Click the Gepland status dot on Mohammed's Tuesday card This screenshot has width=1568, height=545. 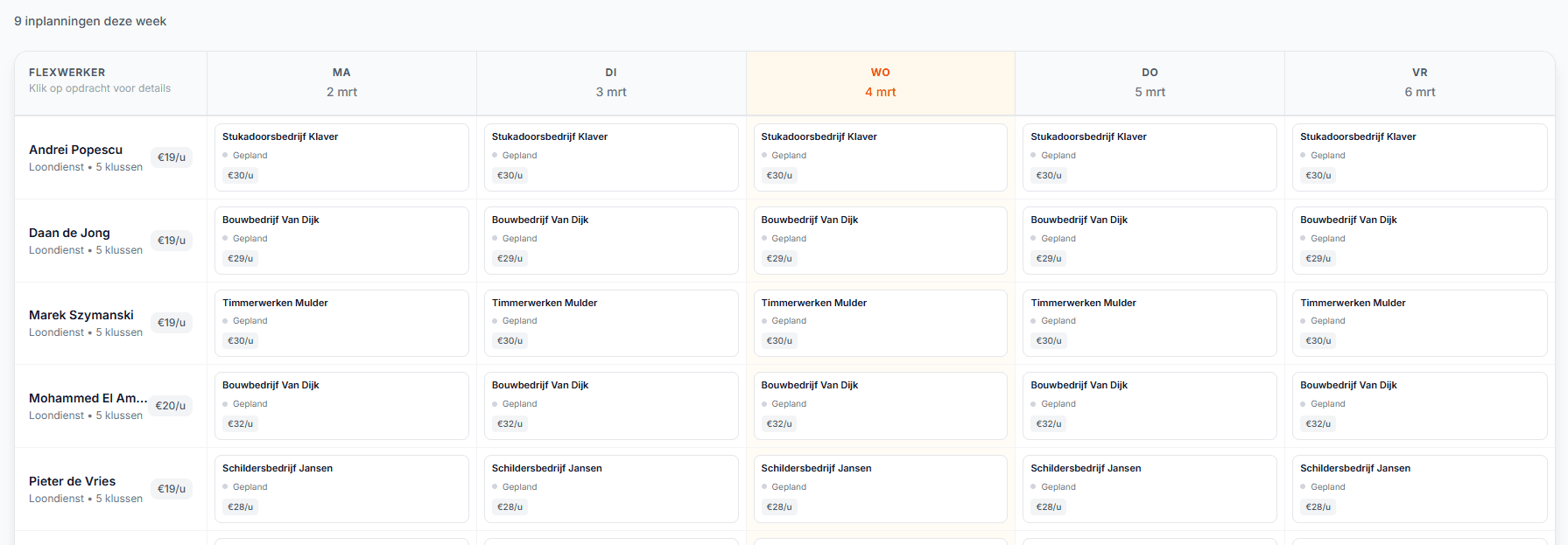(495, 404)
